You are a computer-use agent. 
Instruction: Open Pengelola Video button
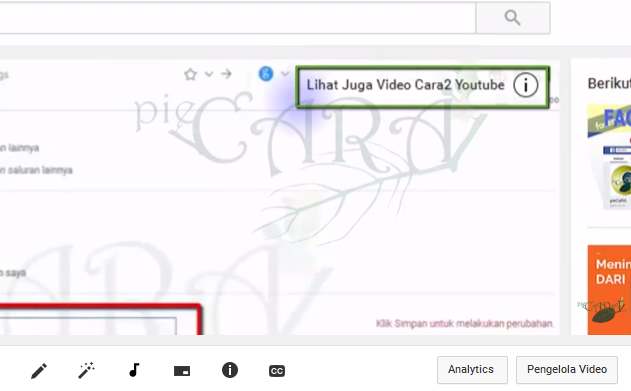point(567,370)
